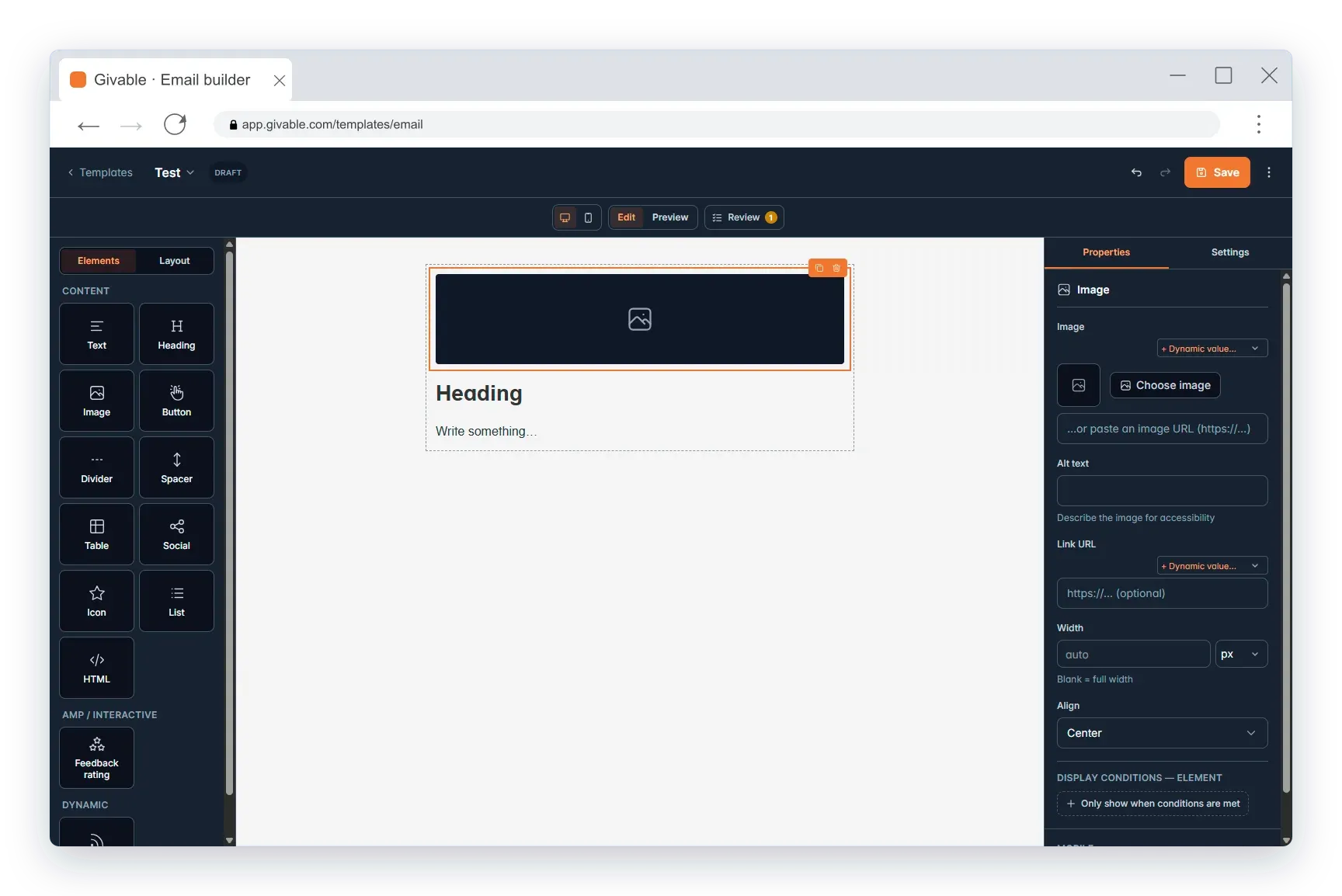Viewport: 1342px width, 896px height.
Task: Add a Table element
Action: (96, 534)
